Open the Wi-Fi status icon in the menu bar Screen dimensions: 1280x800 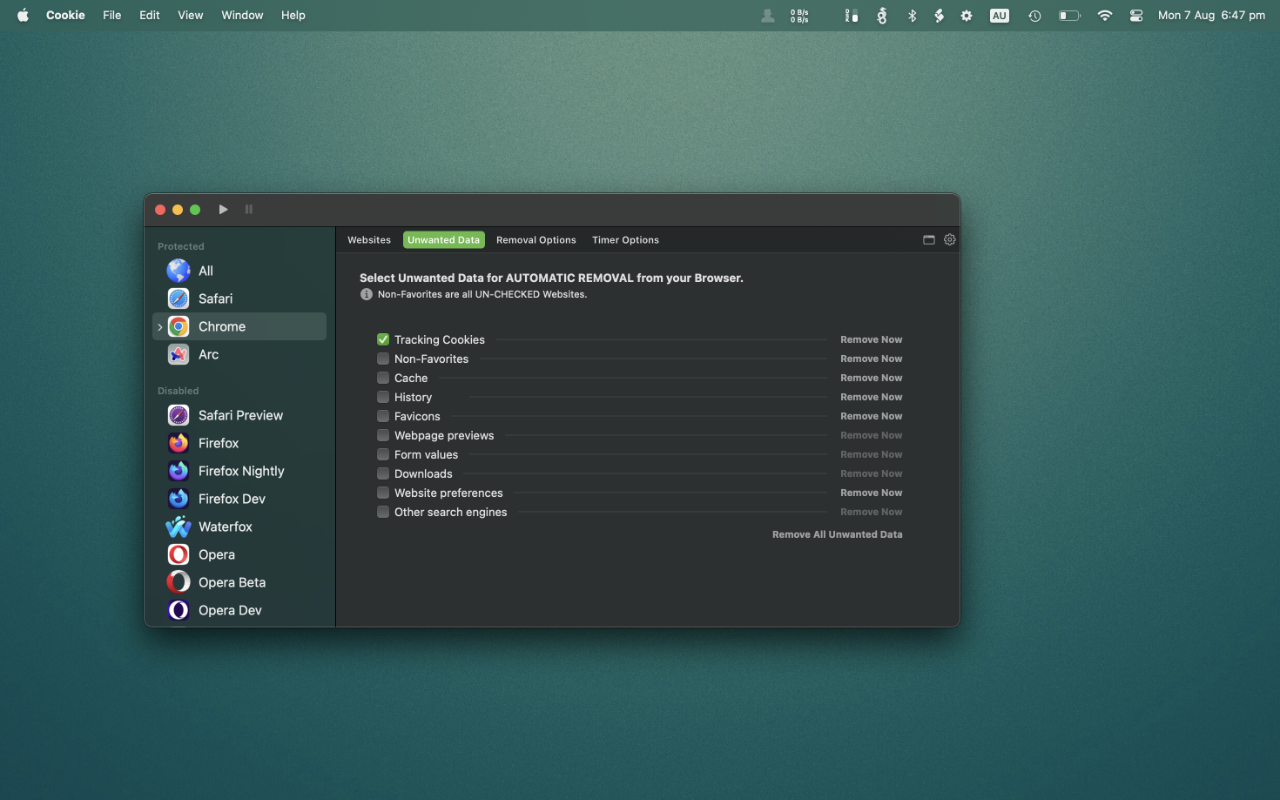coord(1104,15)
